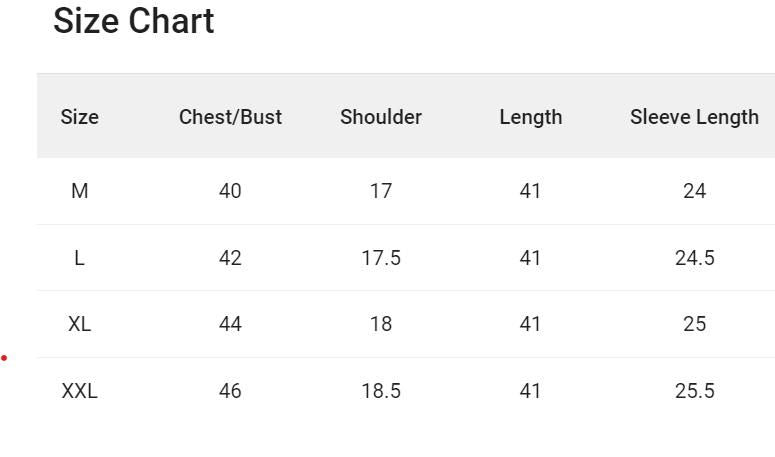
Task: Click shoulder value 17 for size M
Action: [381, 191]
